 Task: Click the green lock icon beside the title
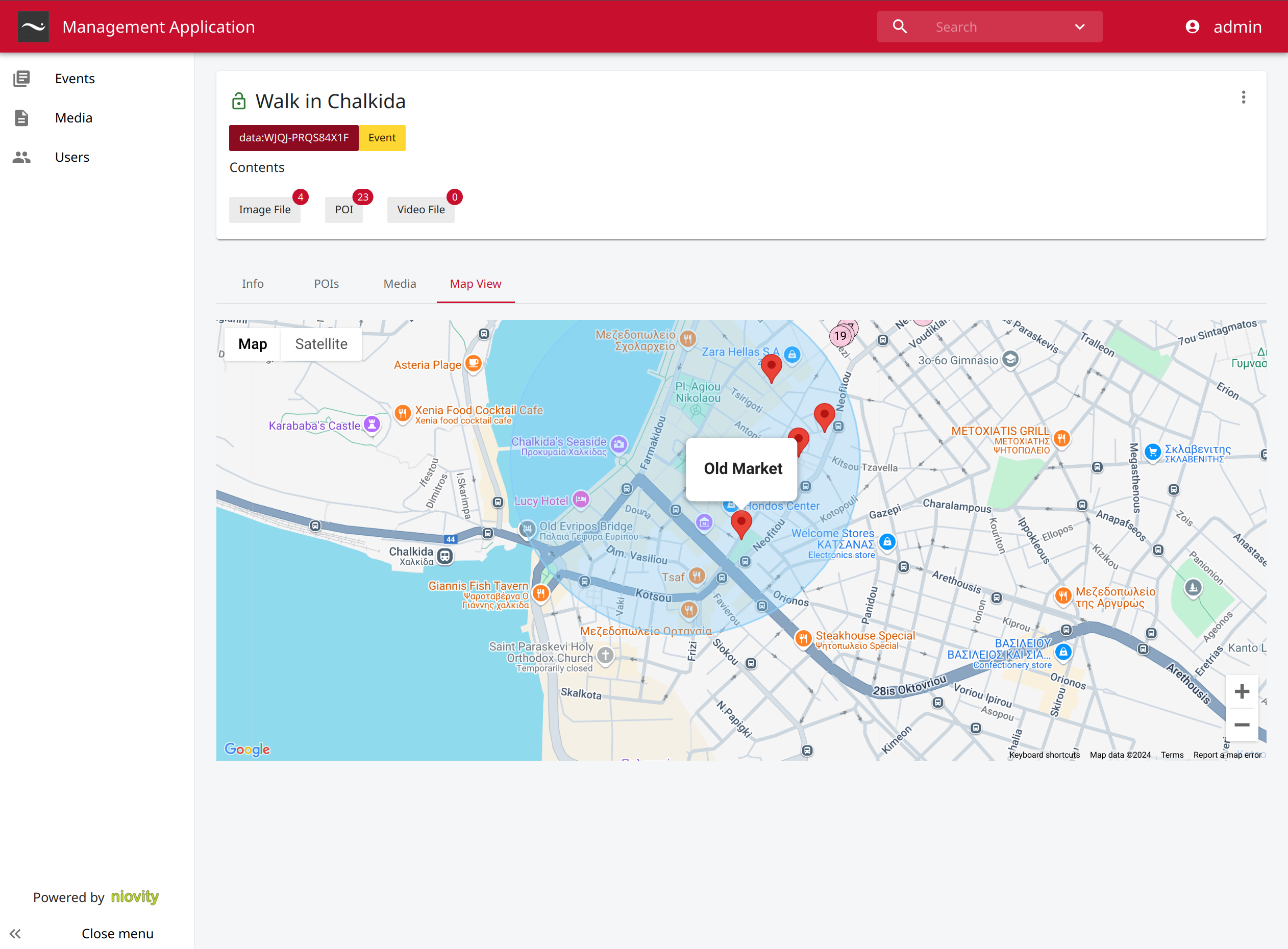[238, 101]
